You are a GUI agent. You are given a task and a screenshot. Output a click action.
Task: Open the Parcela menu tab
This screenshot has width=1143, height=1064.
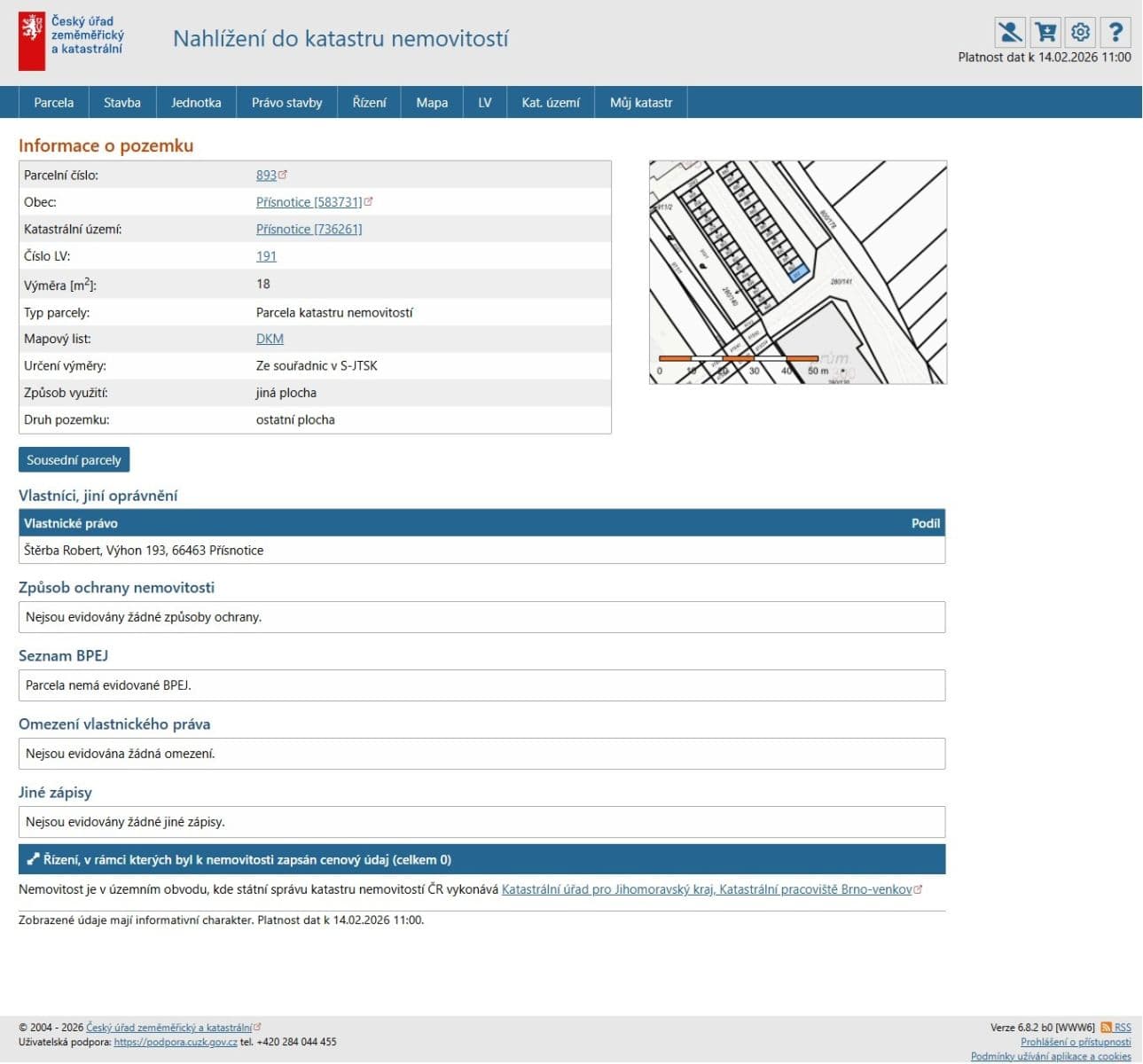53,103
